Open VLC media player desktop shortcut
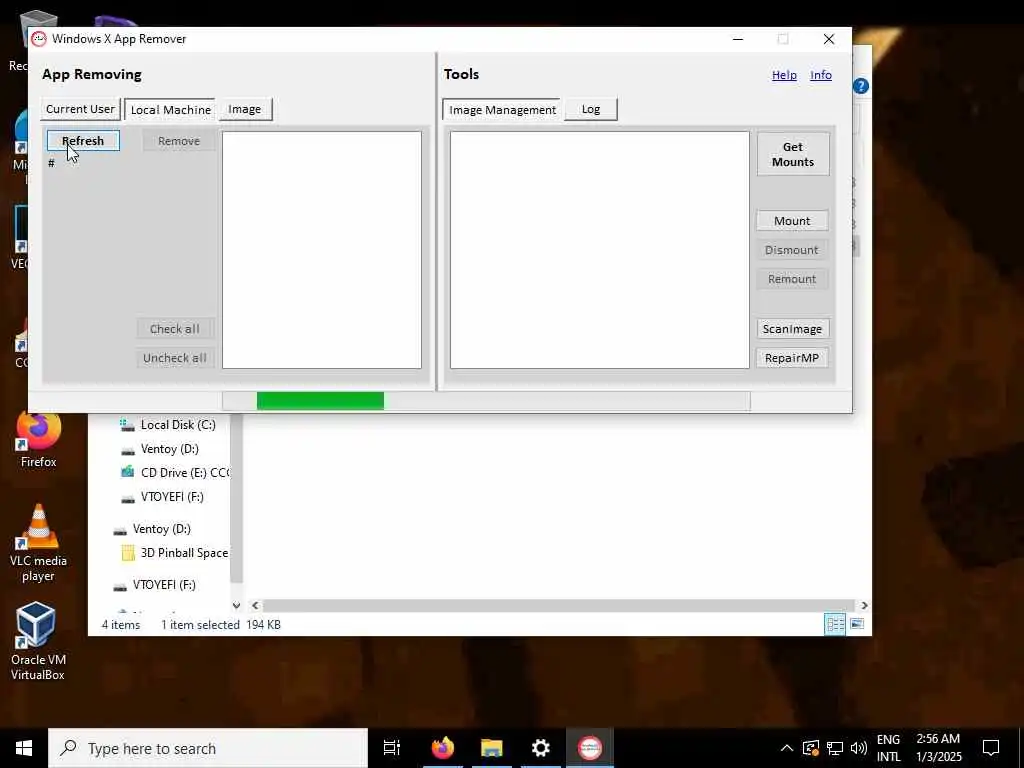Image resolution: width=1024 pixels, height=768 pixels. (x=38, y=543)
